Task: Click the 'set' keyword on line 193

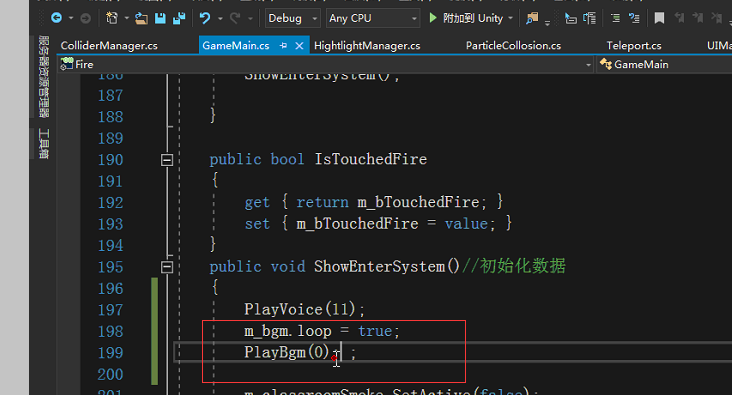Action: (257, 224)
